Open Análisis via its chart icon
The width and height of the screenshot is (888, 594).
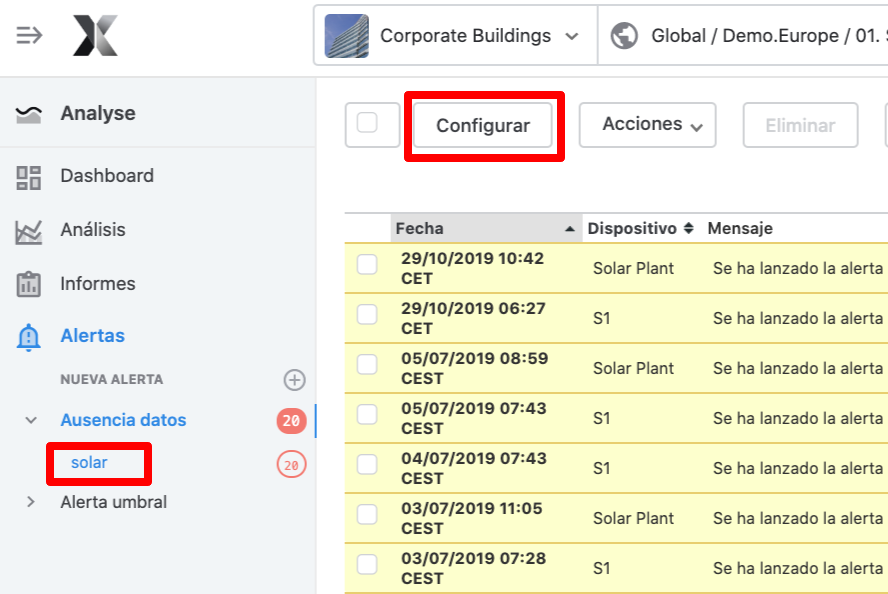(28, 232)
